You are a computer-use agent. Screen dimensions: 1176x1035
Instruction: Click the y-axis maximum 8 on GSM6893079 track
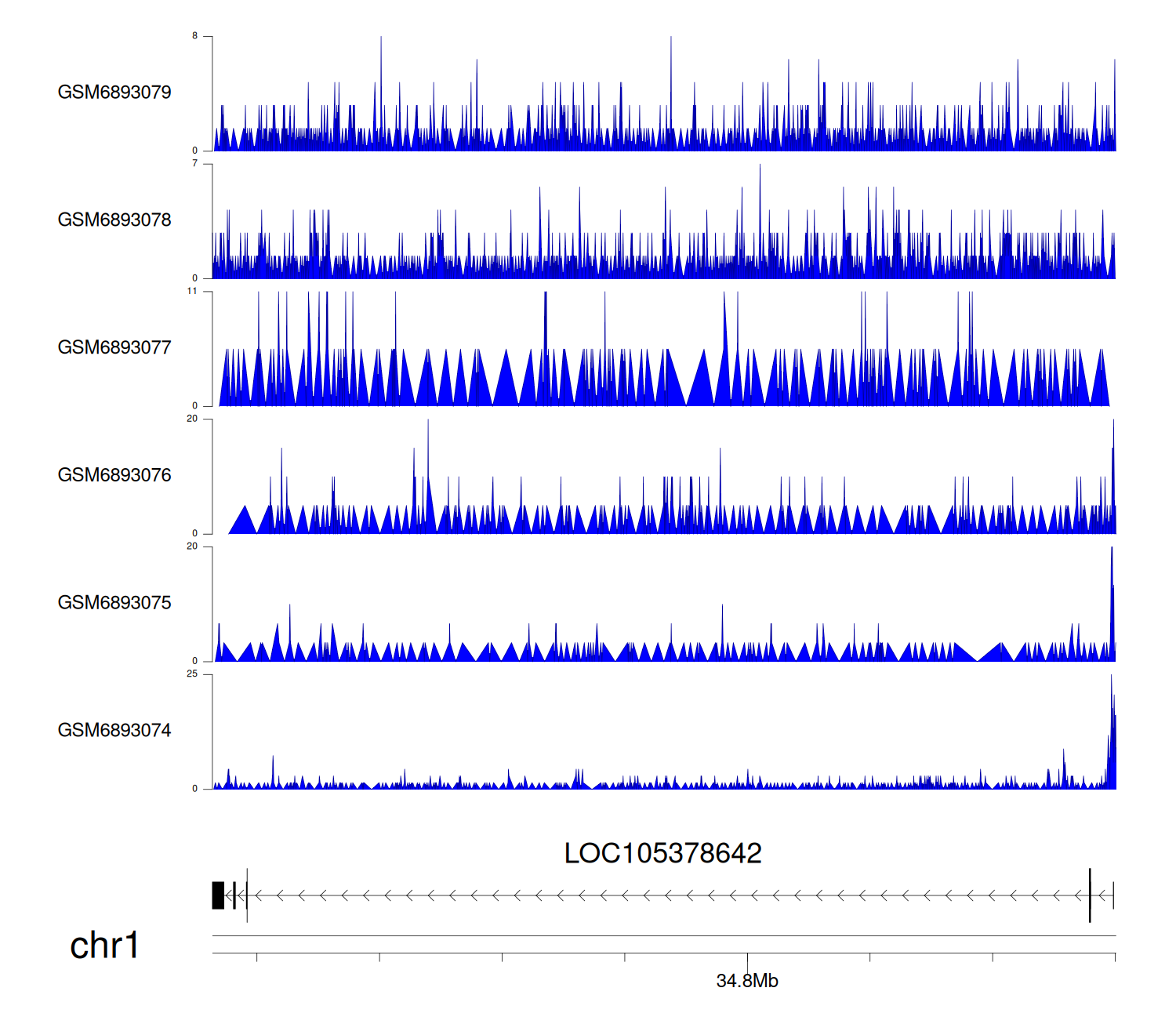coord(195,36)
